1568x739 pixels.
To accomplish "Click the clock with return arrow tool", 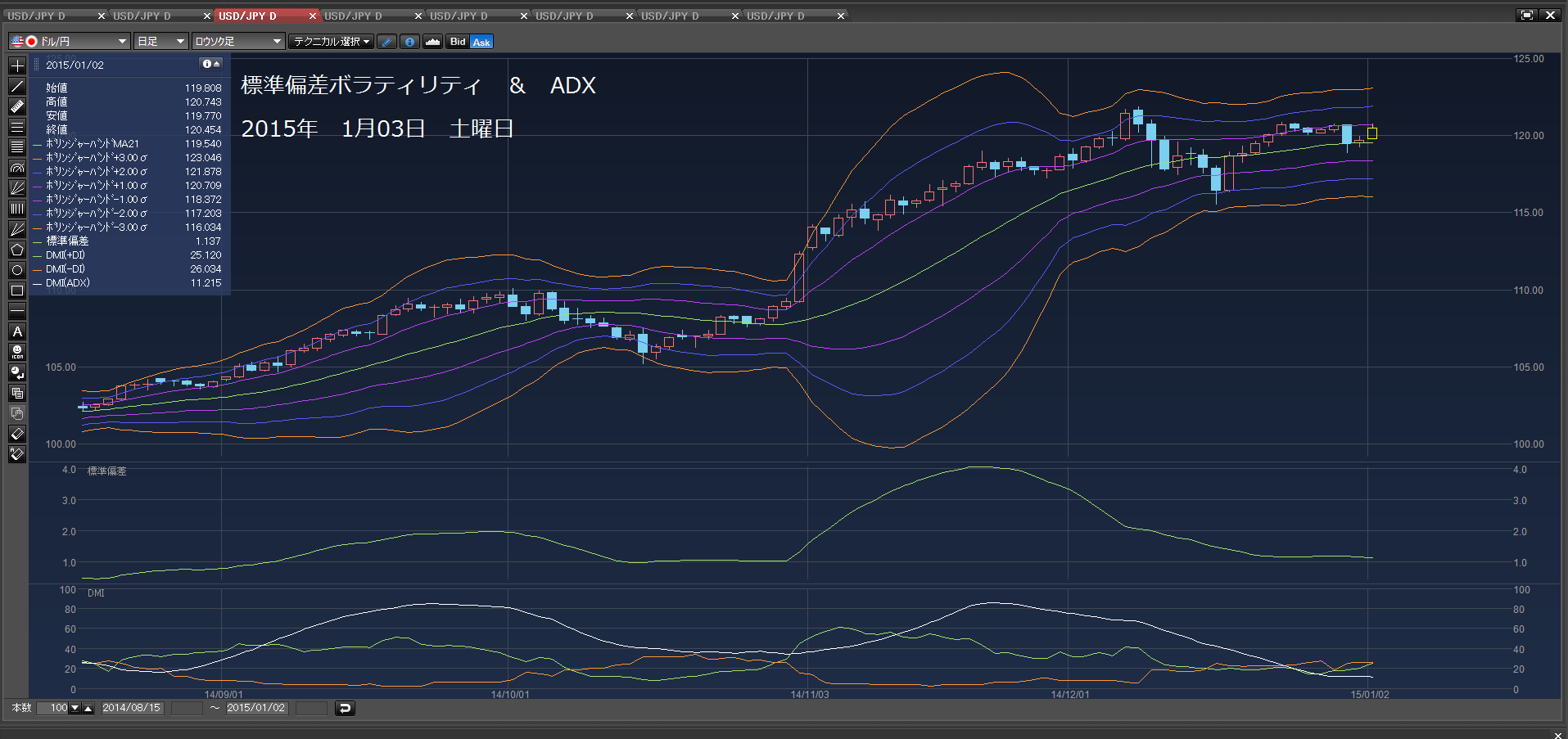I will pyautogui.click(x=17, y=372).
